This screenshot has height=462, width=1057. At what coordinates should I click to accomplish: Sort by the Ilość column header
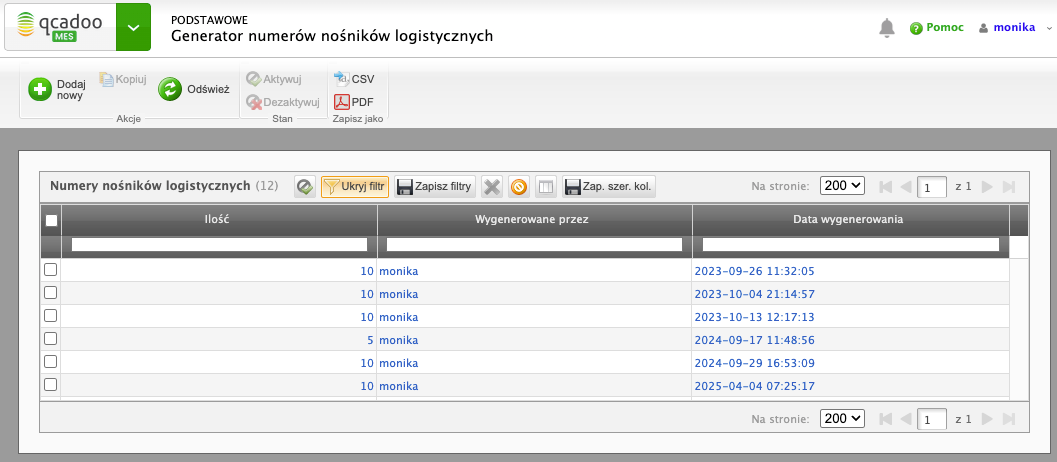(219, 219)
